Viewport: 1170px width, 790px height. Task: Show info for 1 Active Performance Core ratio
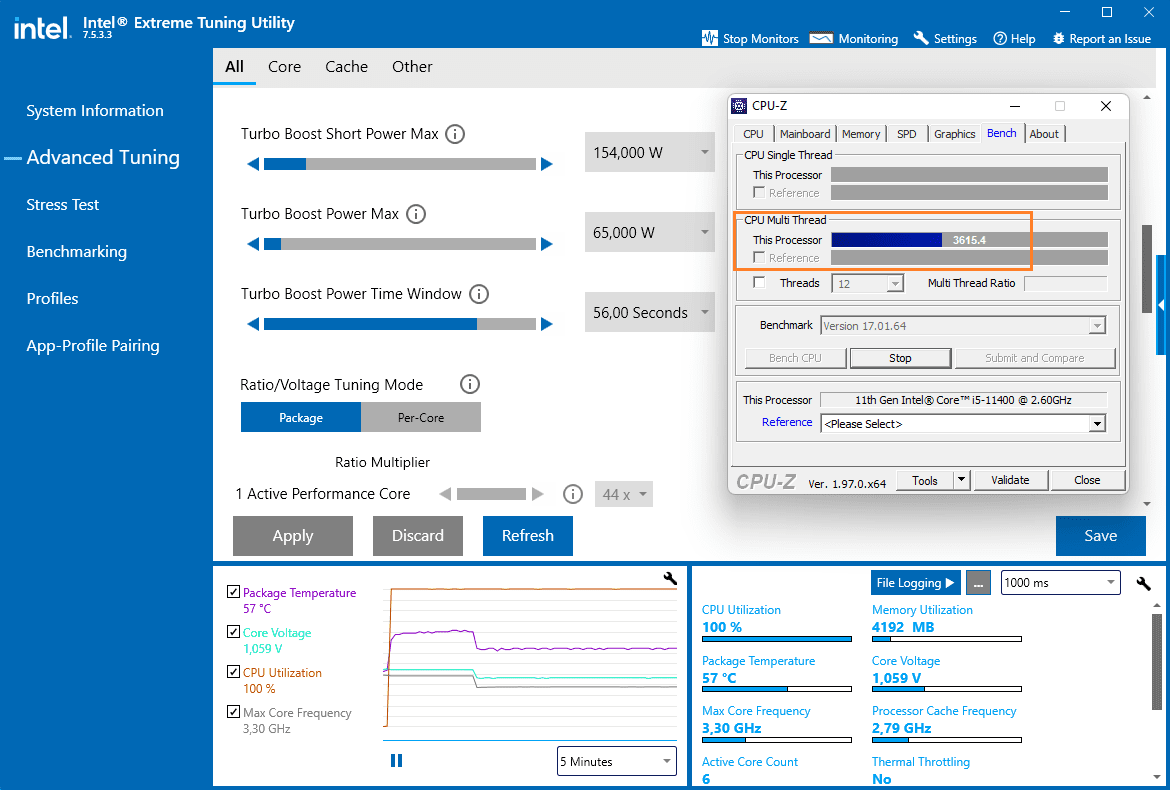(572, 494)
